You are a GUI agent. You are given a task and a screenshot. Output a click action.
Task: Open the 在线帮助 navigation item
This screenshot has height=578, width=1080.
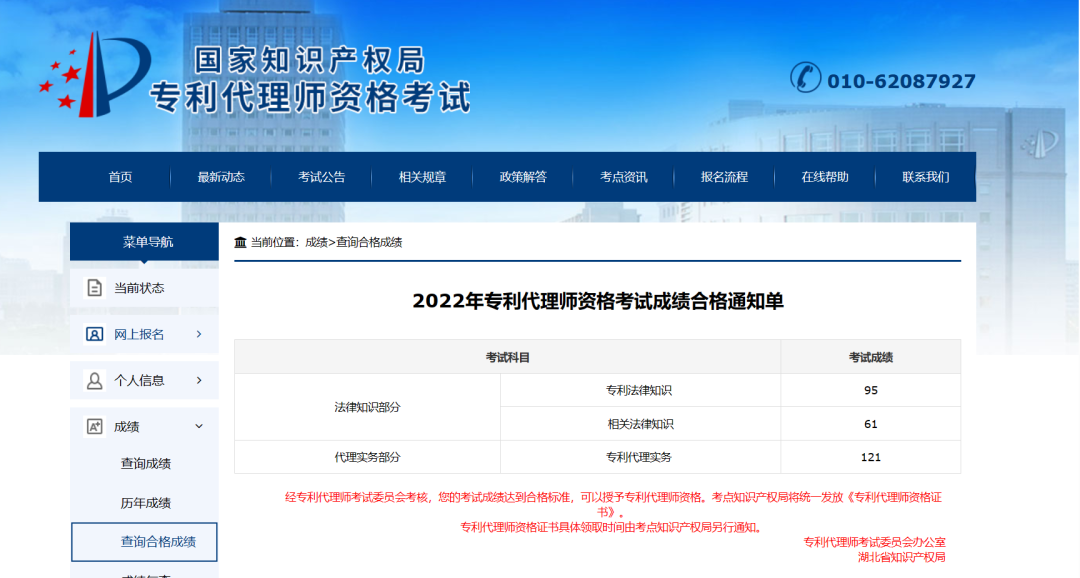coord(824,177)
